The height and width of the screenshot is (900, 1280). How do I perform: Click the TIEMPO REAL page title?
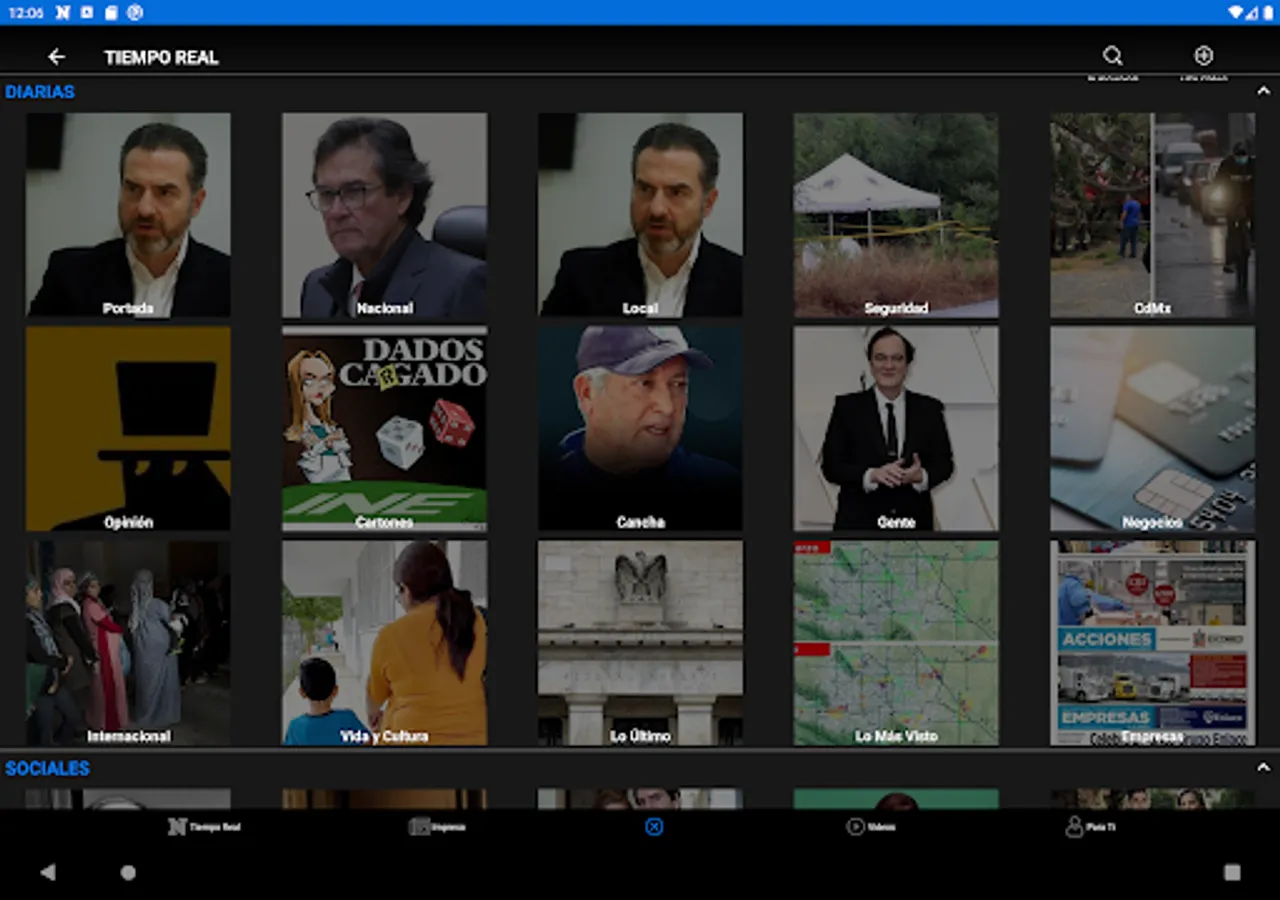[161, 58]
